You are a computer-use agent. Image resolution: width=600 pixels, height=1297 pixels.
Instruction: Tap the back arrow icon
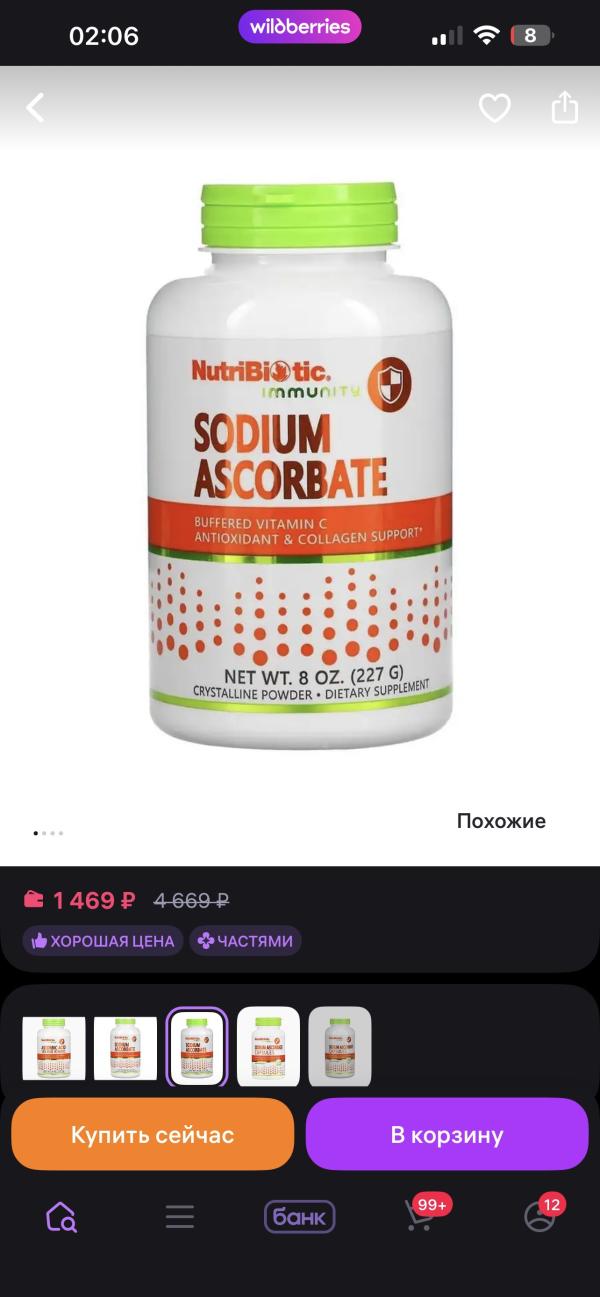pos(35,108)
